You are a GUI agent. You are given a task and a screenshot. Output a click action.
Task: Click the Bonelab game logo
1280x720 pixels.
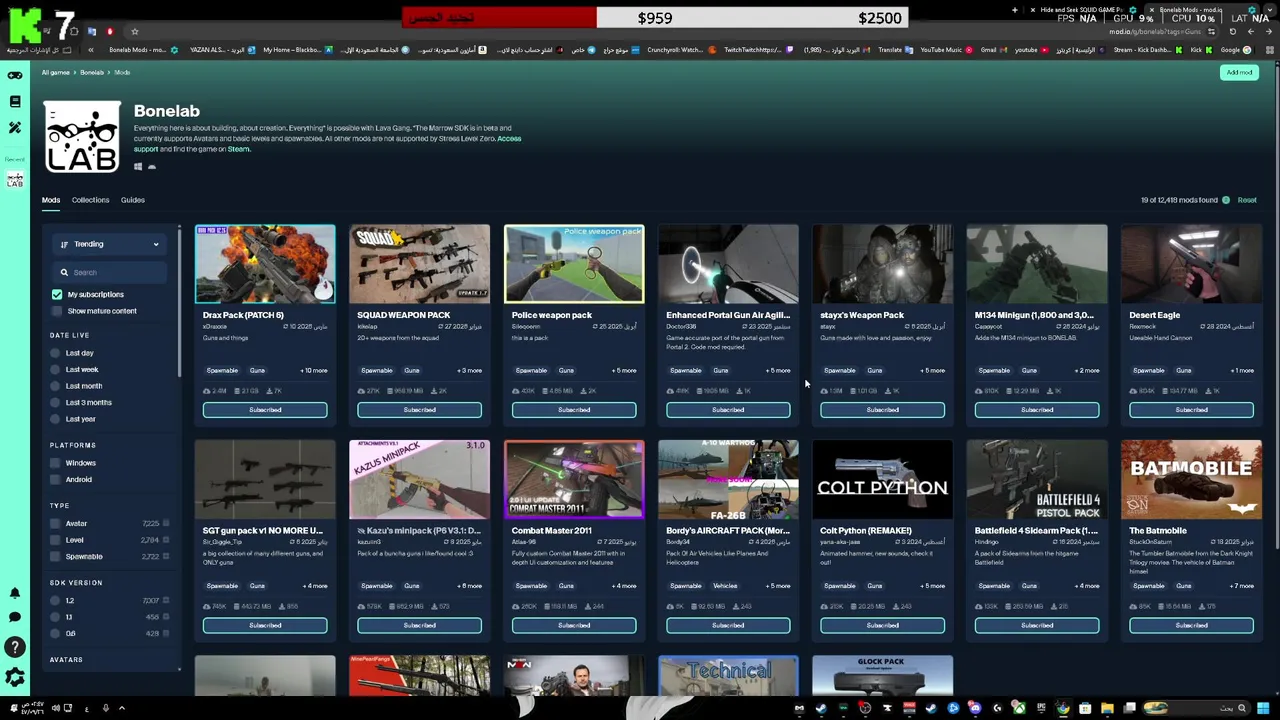[82, 137]
